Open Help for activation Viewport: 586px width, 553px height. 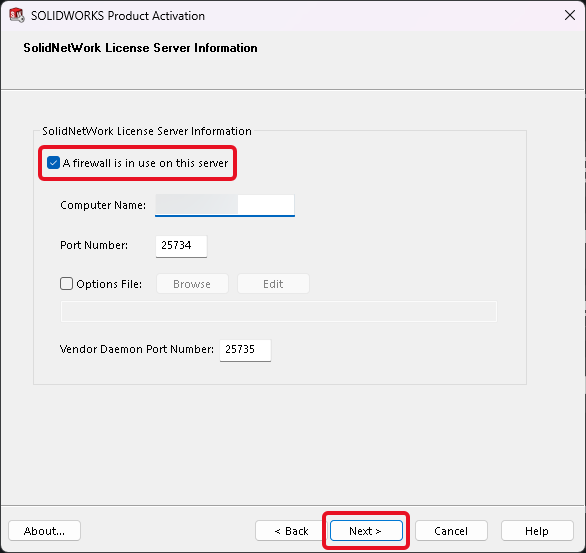click(537, 531)
